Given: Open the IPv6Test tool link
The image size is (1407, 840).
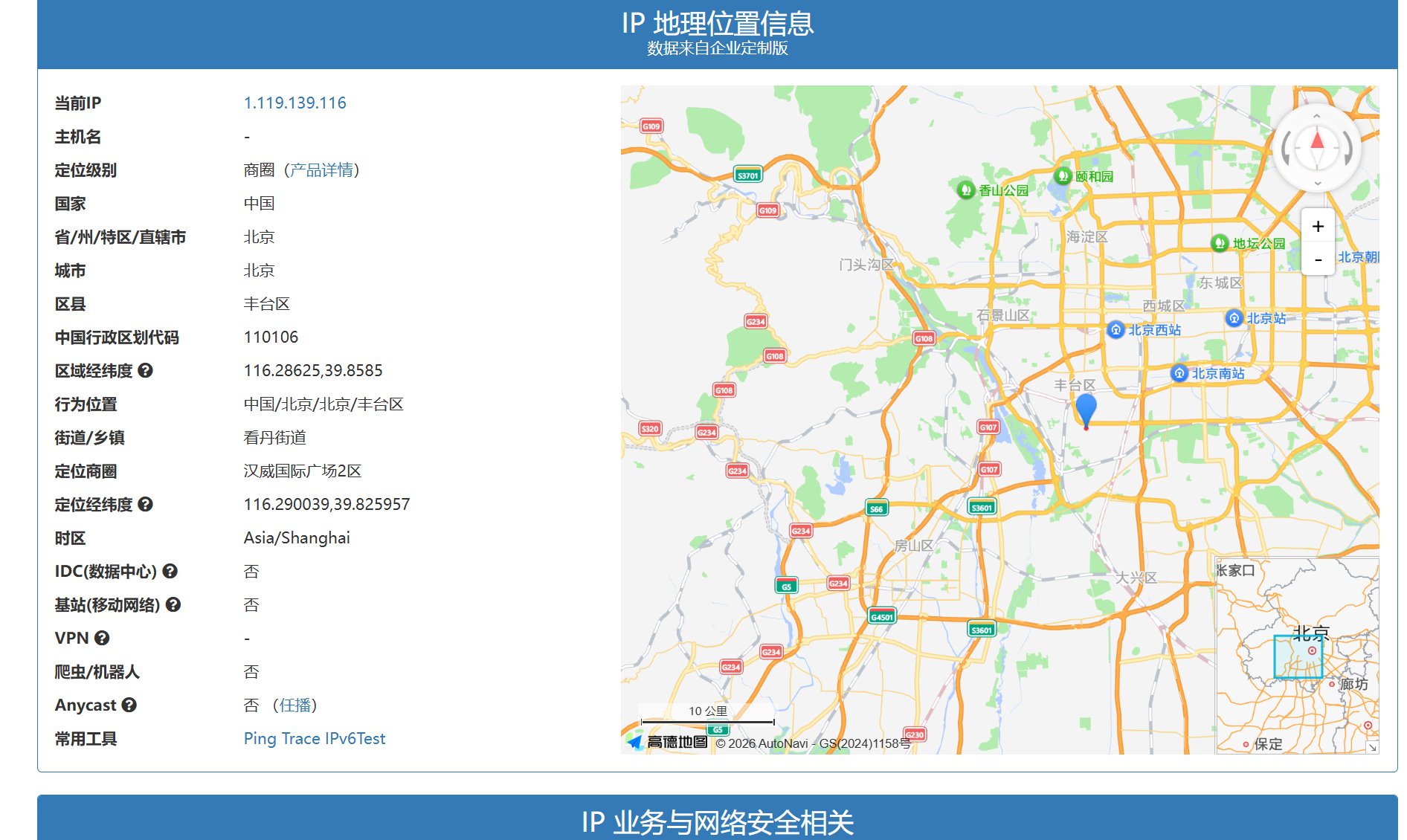Looking at the screenshot, I should pyautogui.click(x=355, y=738).
